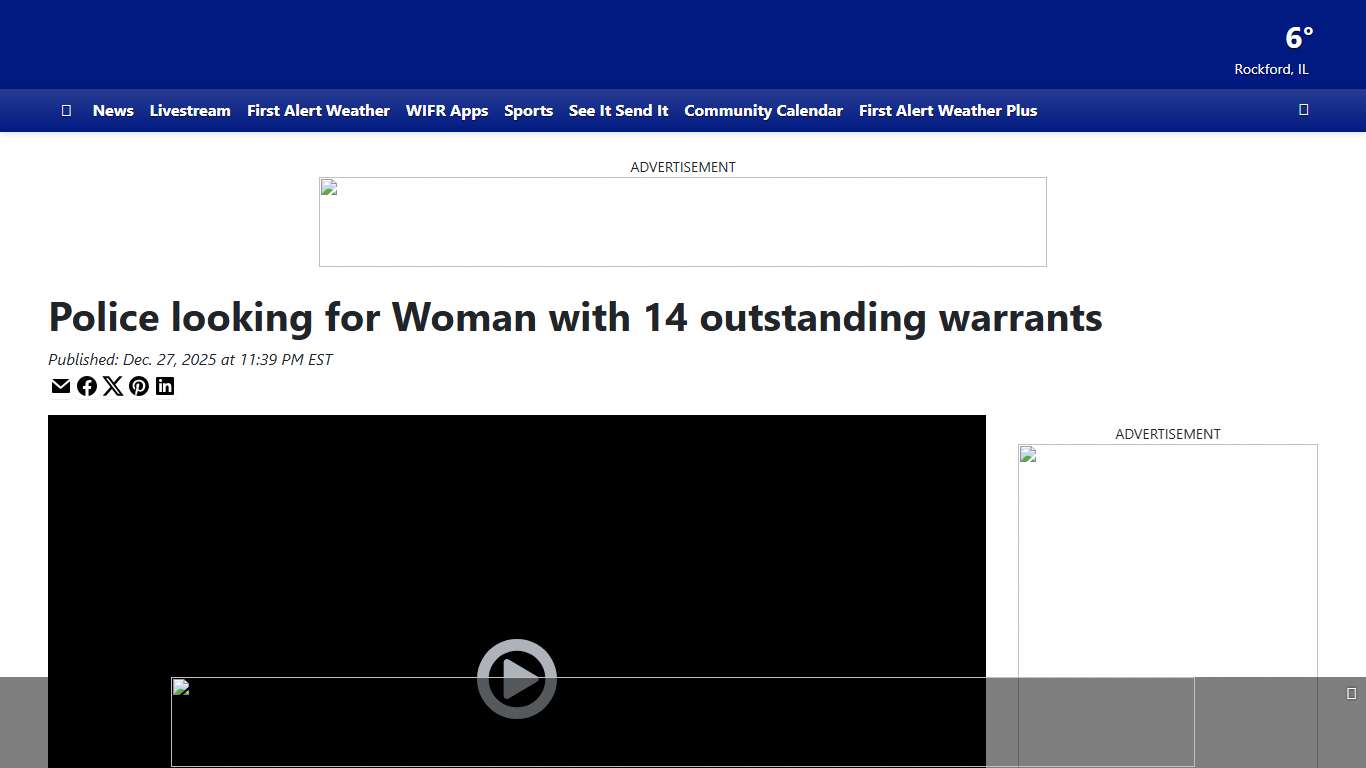Open the site hamburger navigation menu

tap(66, 110)
